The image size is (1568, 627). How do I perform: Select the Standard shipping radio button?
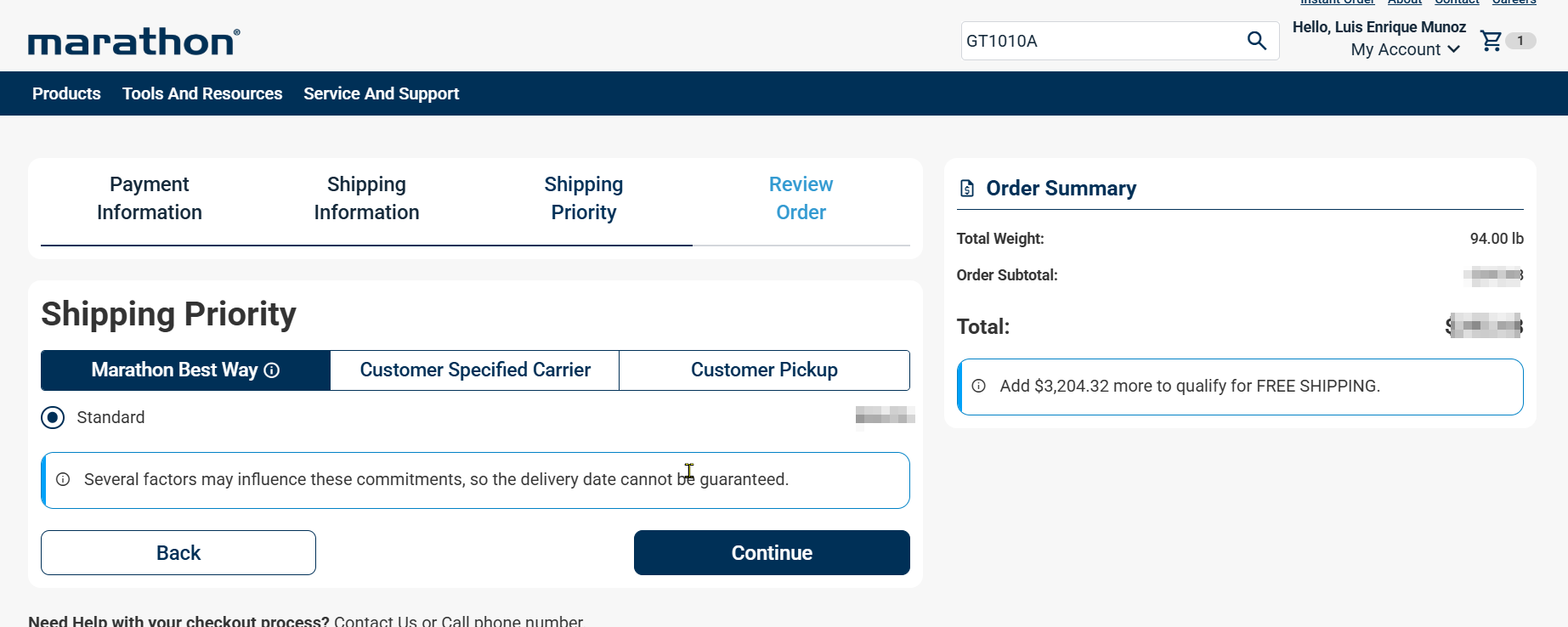(53, 417)
